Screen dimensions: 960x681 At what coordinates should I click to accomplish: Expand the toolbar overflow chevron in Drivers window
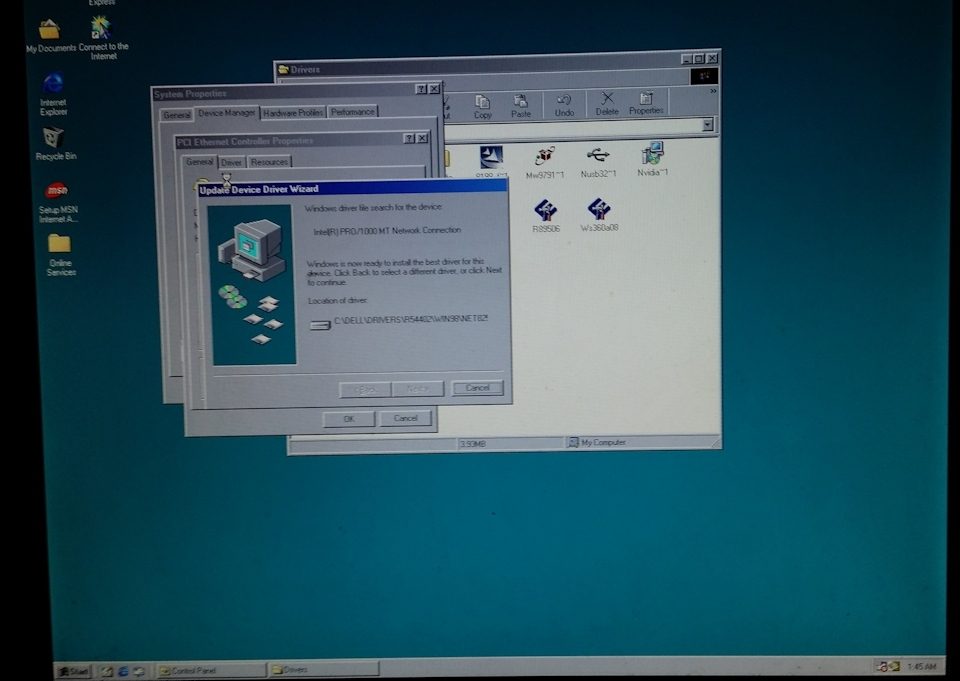coord(713,91)
